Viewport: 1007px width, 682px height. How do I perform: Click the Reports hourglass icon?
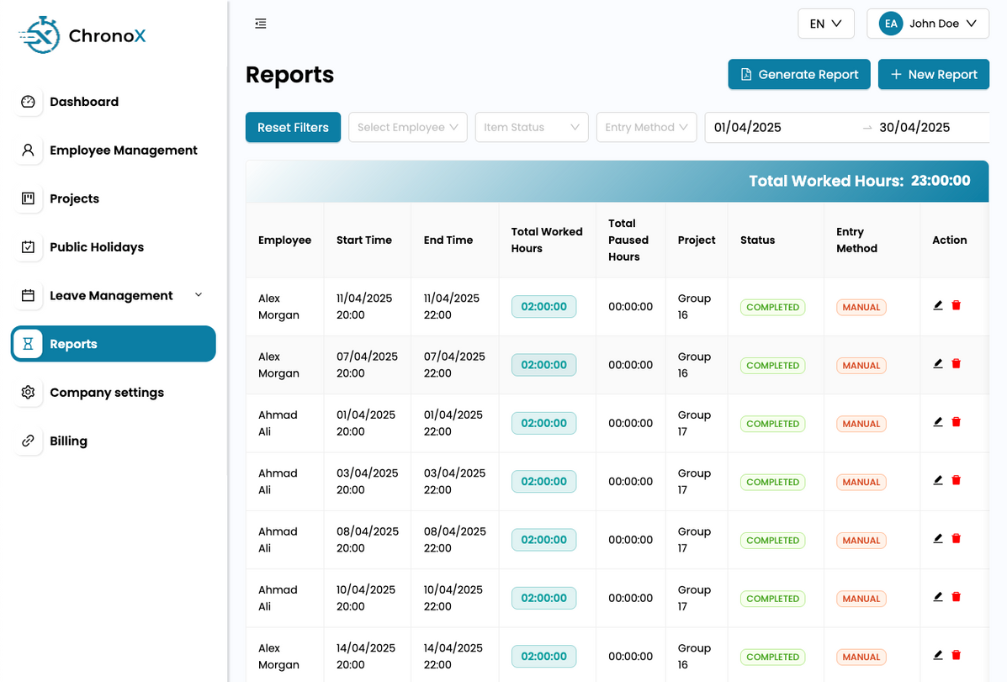click(28, 344)
